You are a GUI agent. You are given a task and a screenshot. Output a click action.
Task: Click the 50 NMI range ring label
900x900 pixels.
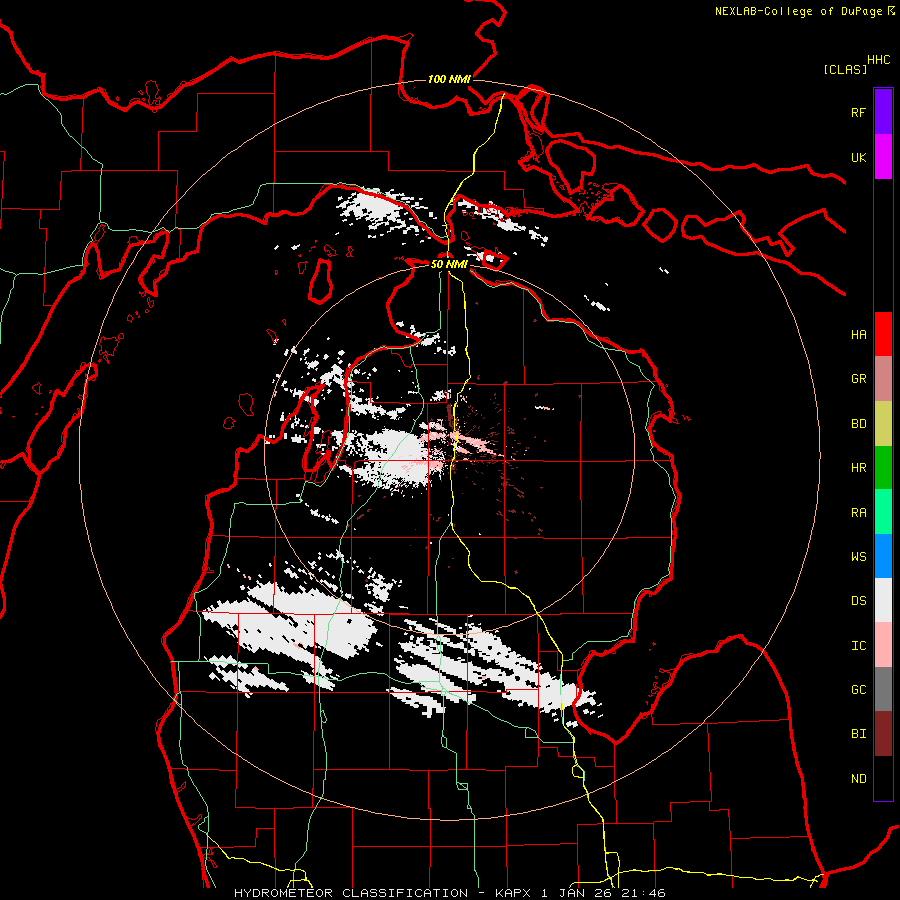(449, 264)
